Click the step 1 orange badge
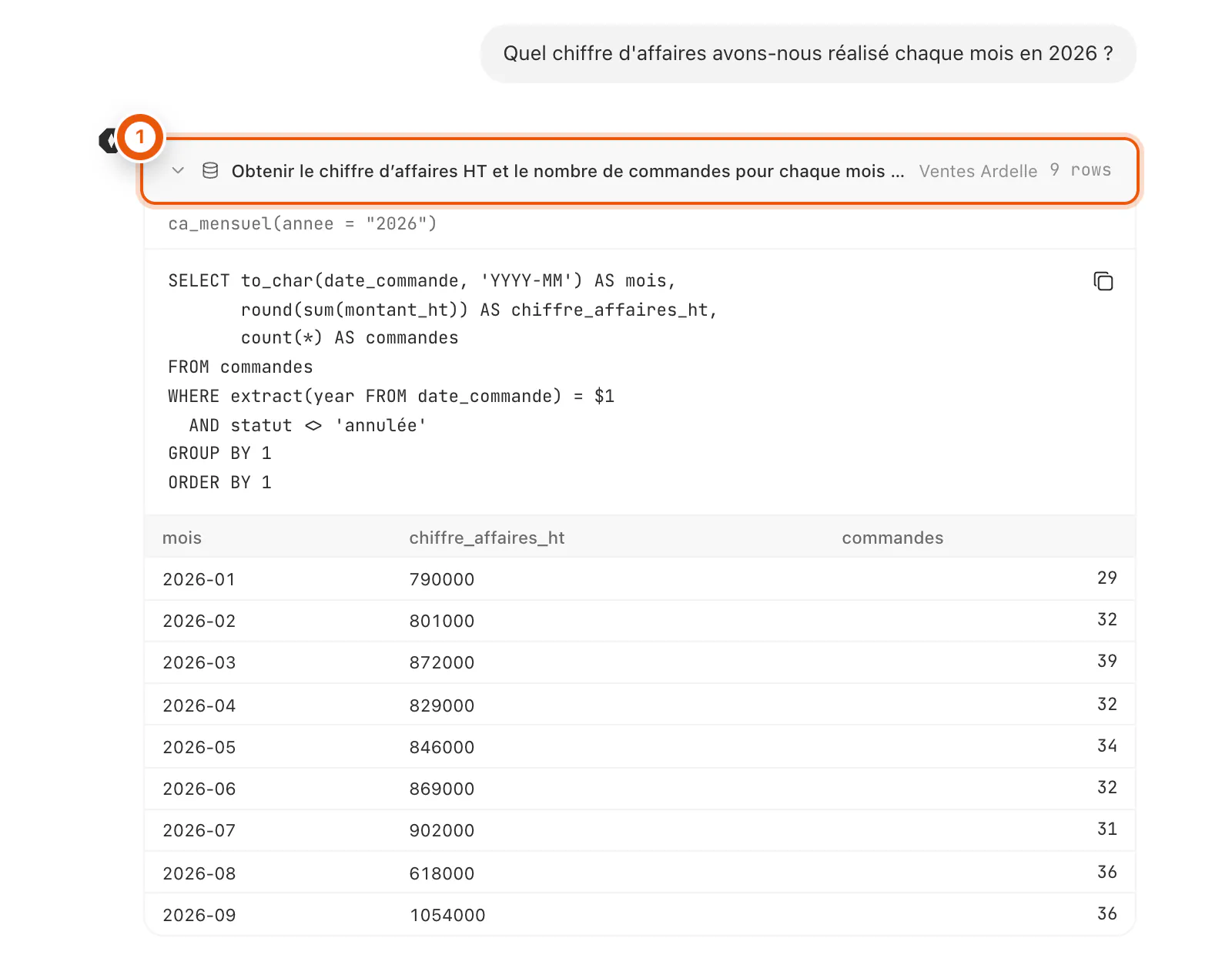The height and width of the screenshot is (955, 1232). (140, 138)
